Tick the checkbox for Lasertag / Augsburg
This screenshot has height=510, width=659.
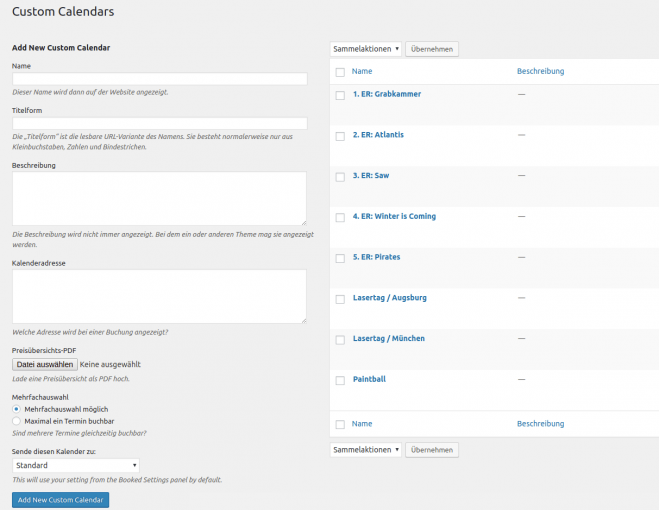coord(340,299)
